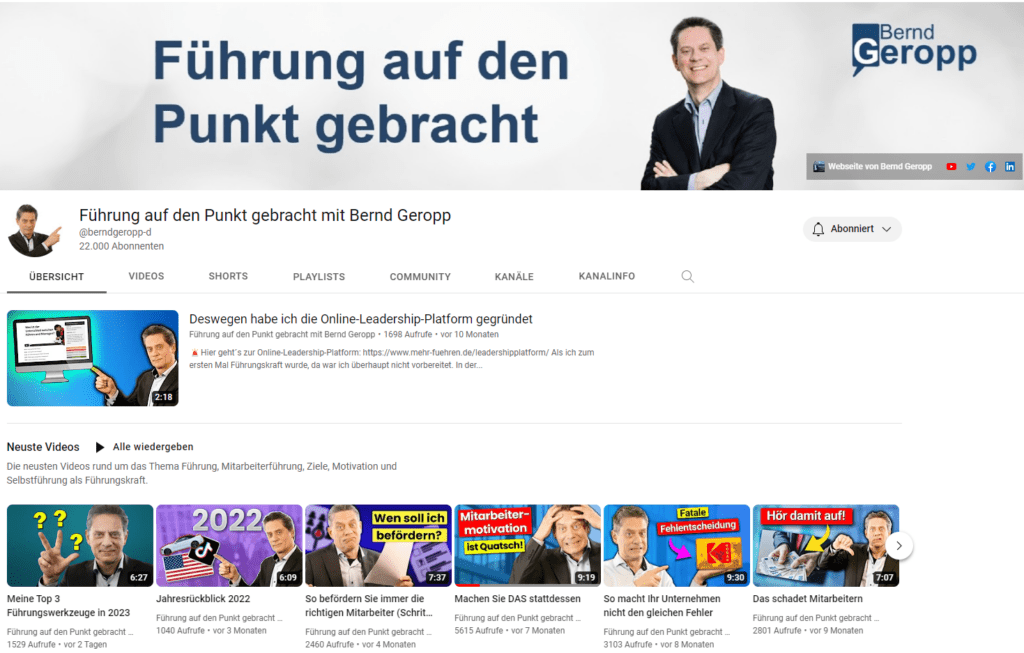Click the 2460 Aufrufe vor 4 Monaten text
The height and width of the screenshot is (653, 1024).
(360, 645)
